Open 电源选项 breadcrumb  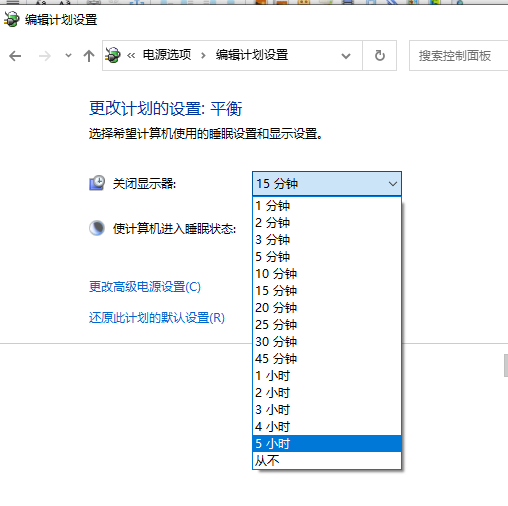pyautogui.click(x=167, y=55)
